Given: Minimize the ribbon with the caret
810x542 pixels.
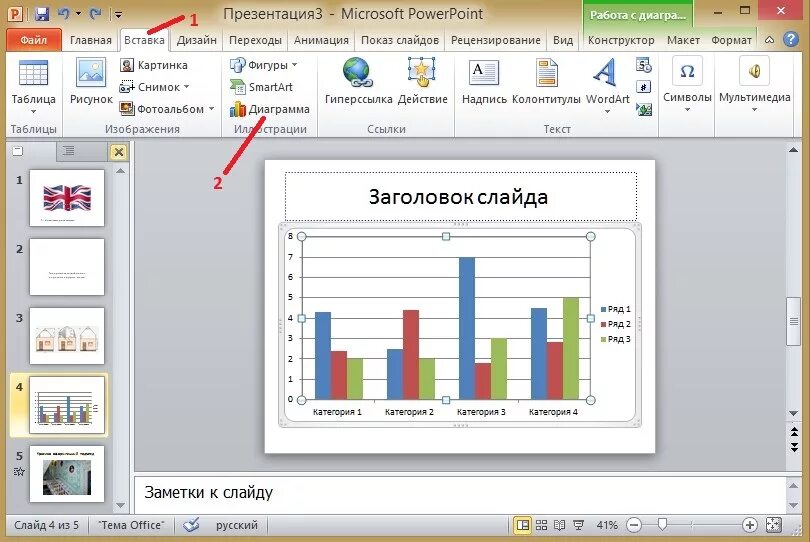Looking at the screenshot, I should pos(769,40).
